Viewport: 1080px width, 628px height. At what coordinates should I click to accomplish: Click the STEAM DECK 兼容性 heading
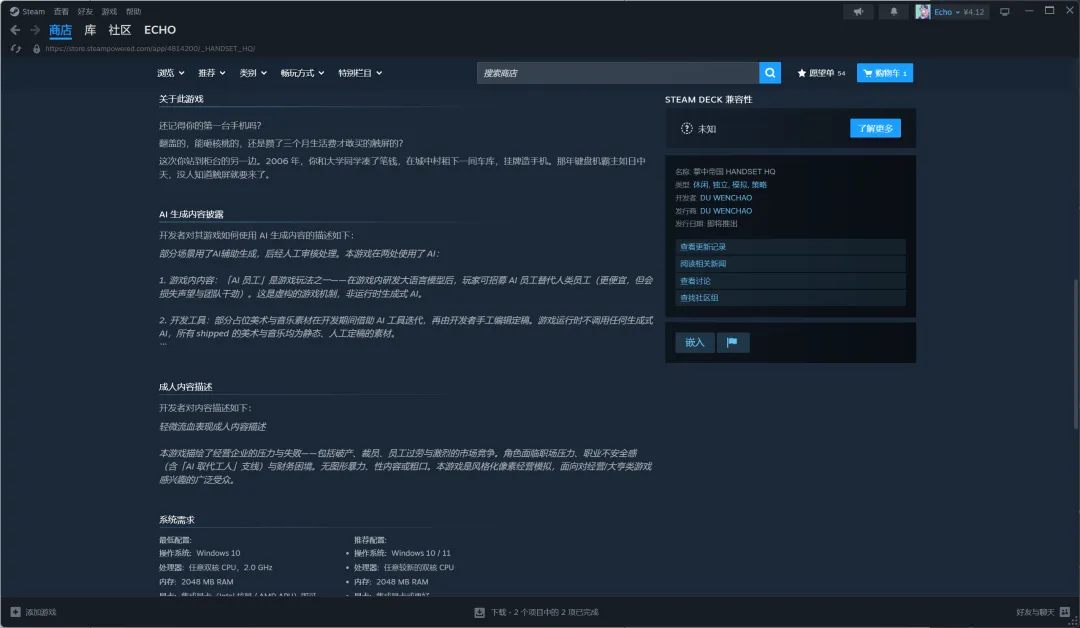[x=708, y=100]
